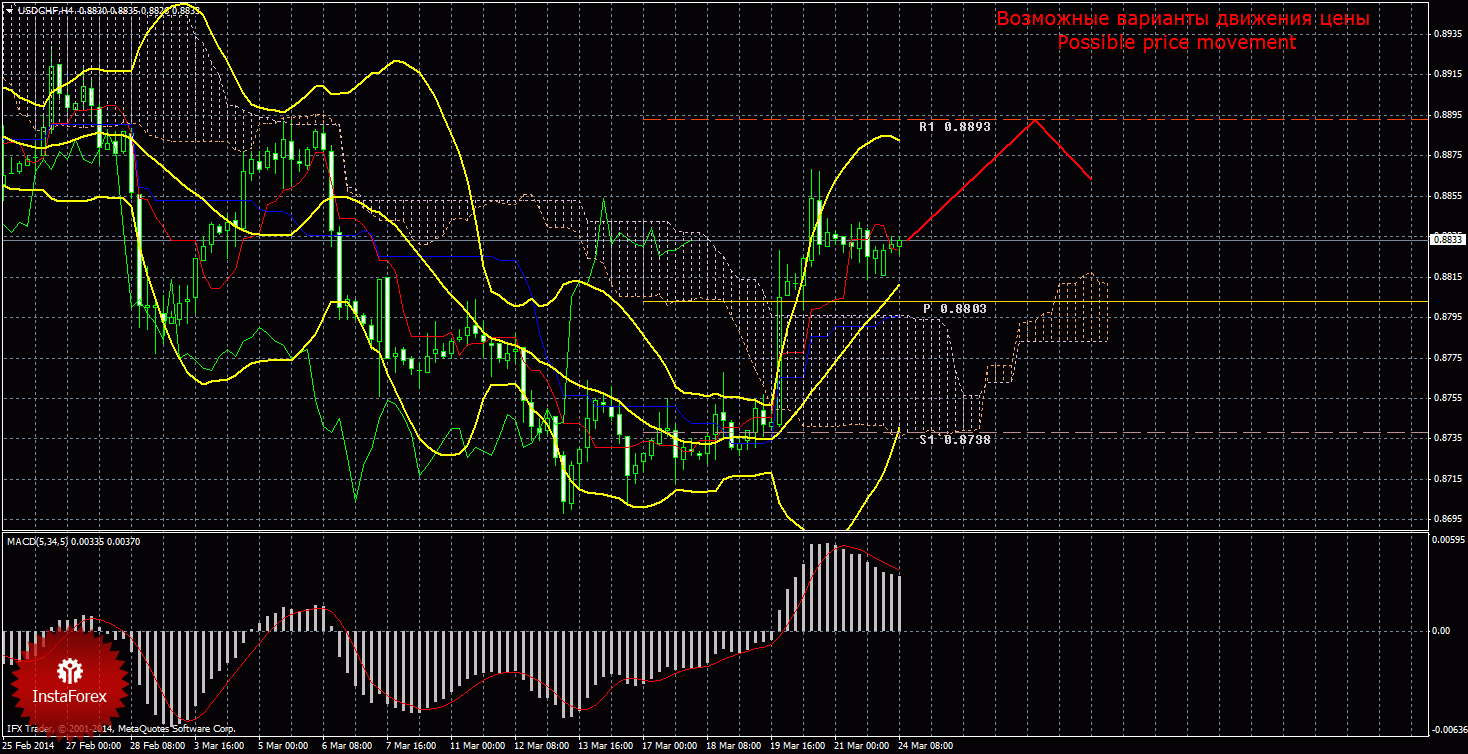Click the S1 0.8738 support label
Screen dimensions: 1468x754
coord(955,439)
